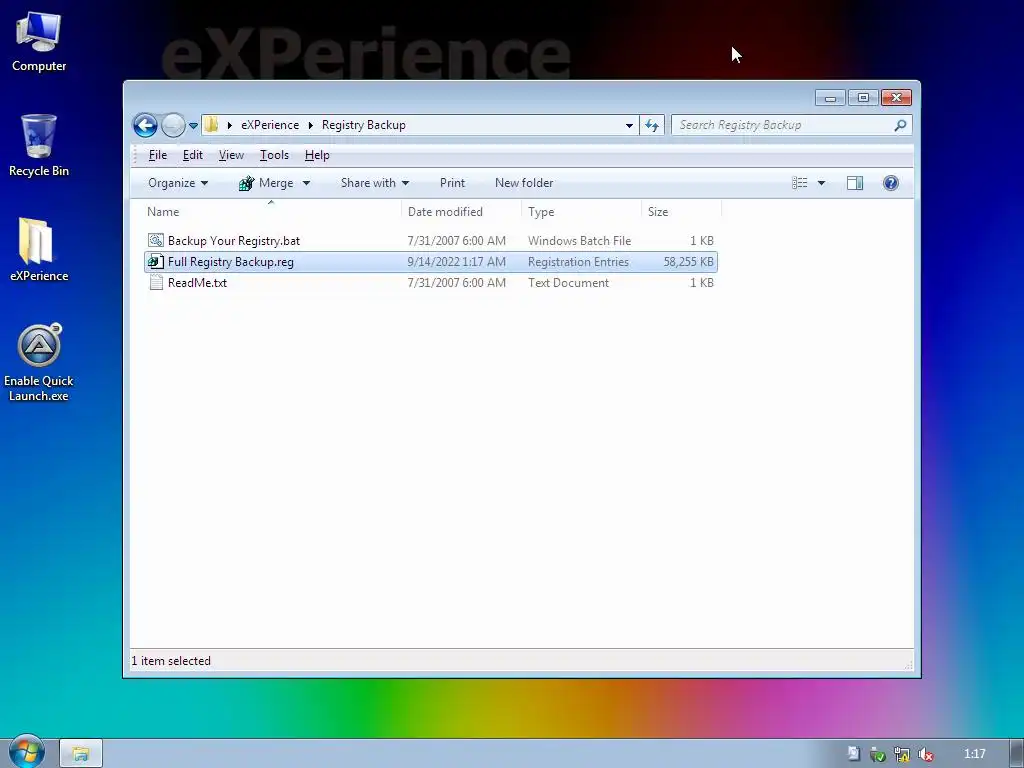Open the File menu

point(157,155)
